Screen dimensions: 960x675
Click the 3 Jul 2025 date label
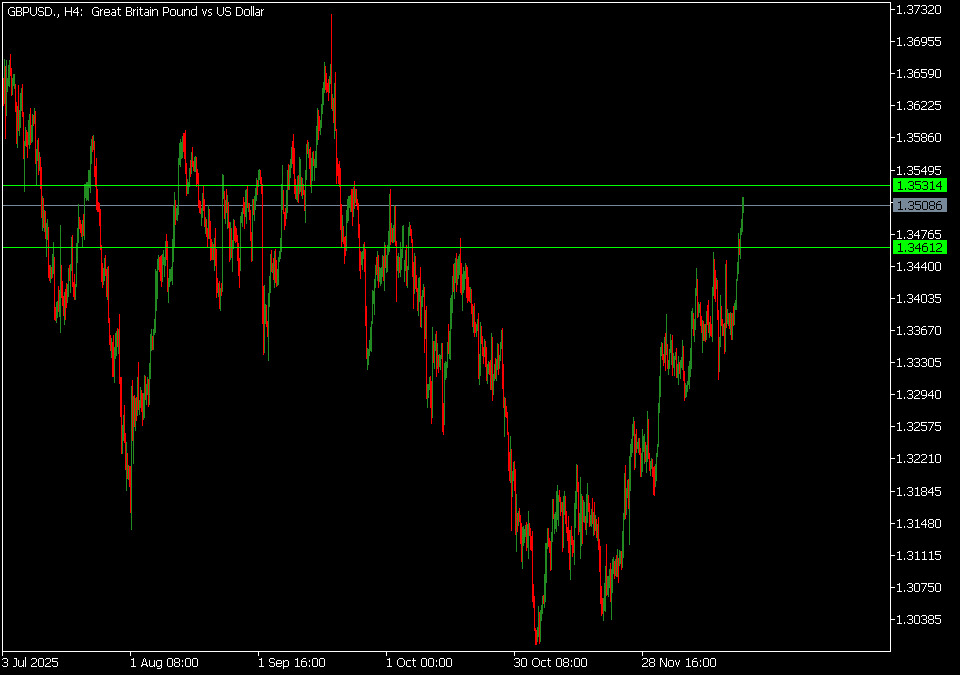[x=32, y=662]
